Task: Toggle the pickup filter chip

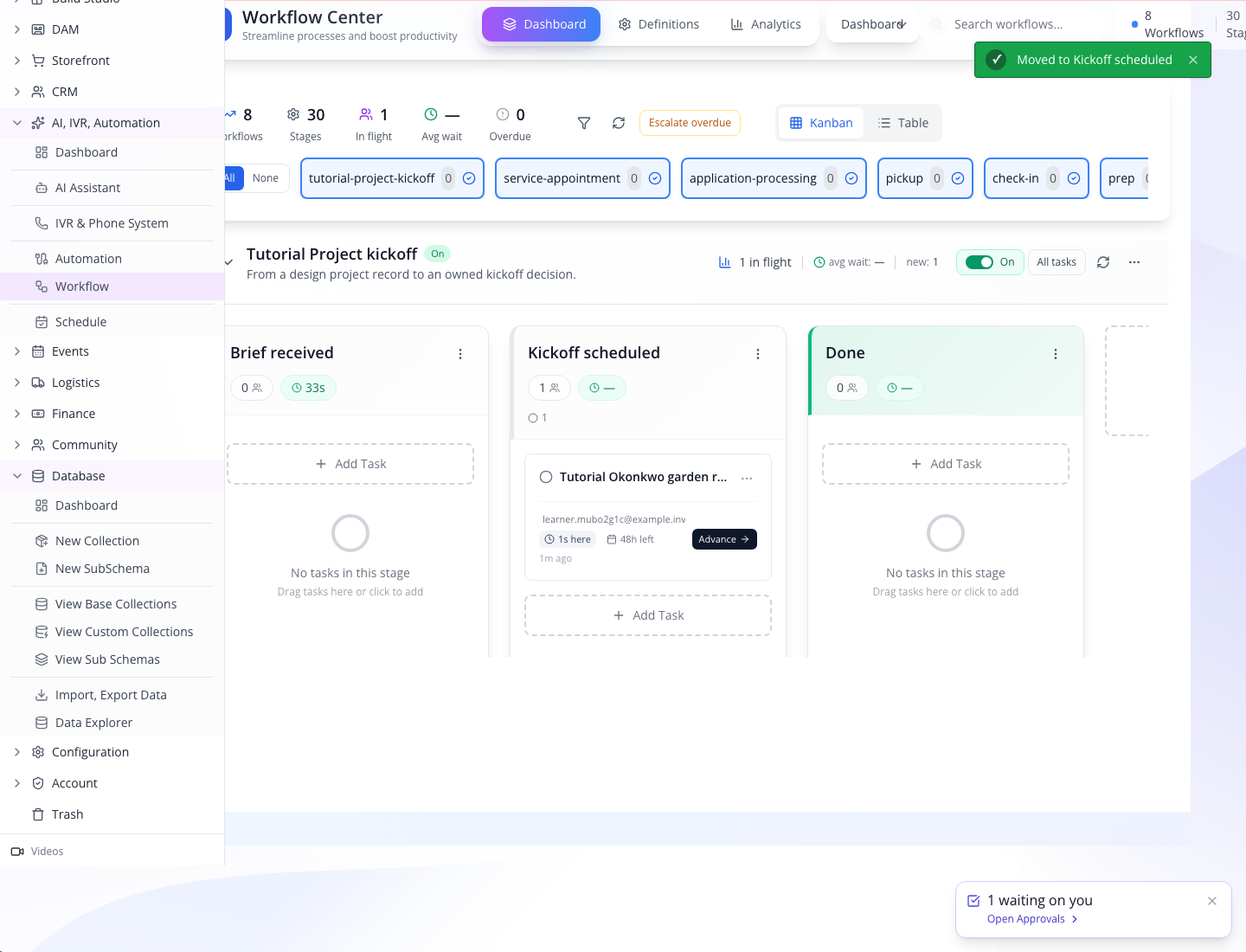Action: (925, 178)
